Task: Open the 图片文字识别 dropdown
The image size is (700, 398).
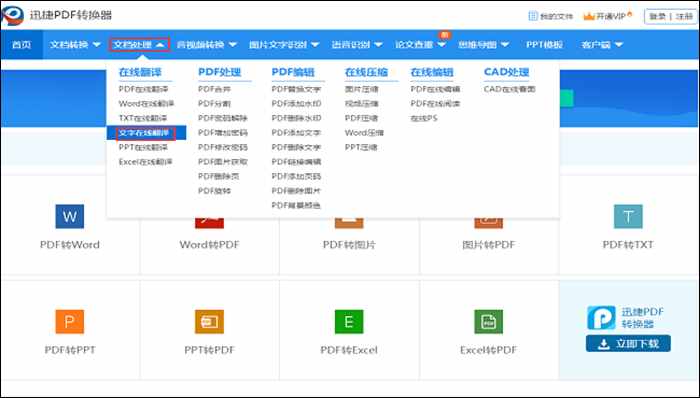Action: click(x=284, y=45)
